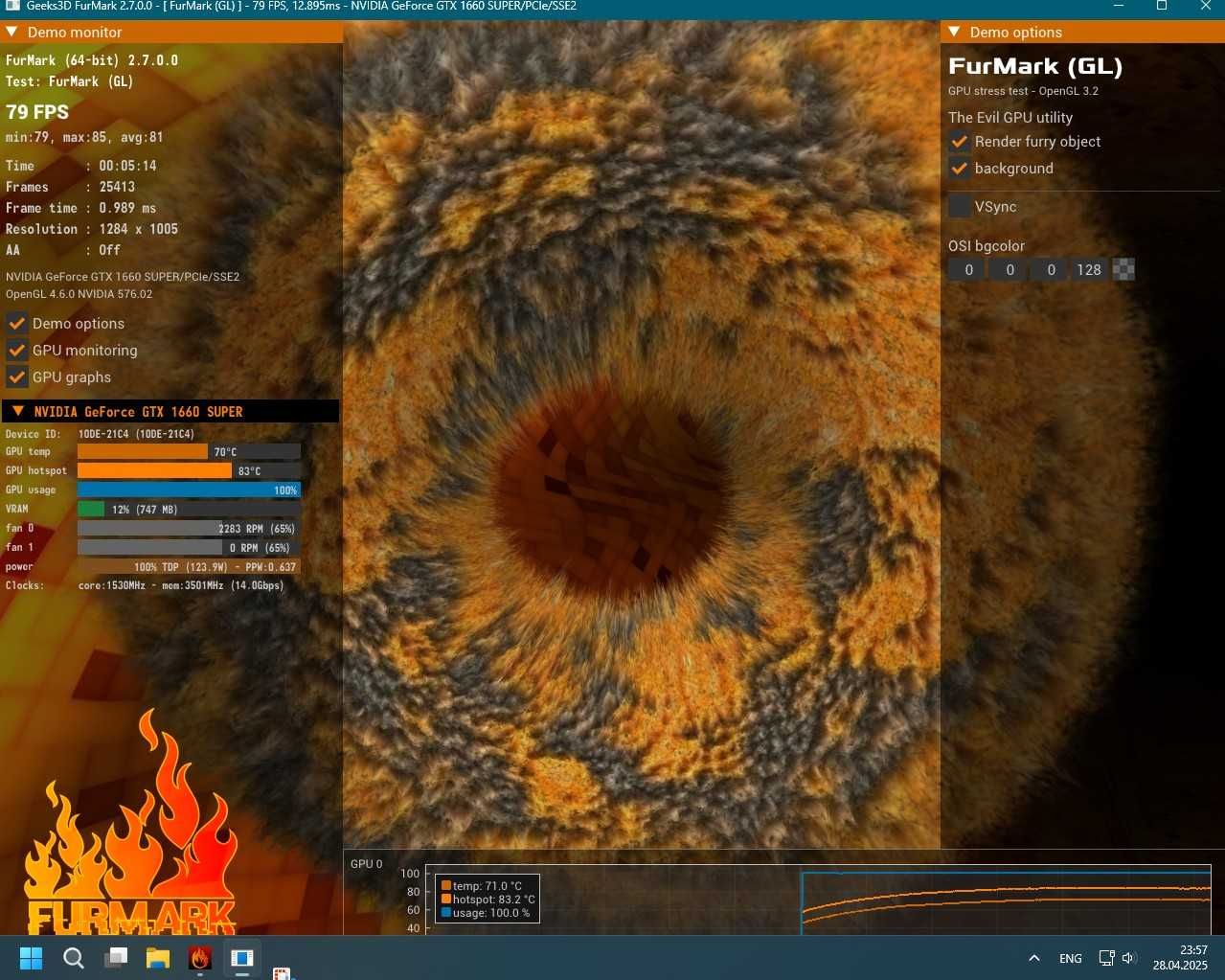Open Task View on the taskbar

(116, 958)
